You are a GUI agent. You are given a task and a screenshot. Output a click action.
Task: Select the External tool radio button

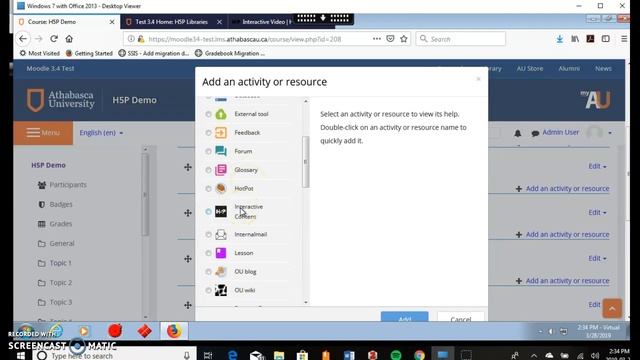click(209, 114)
